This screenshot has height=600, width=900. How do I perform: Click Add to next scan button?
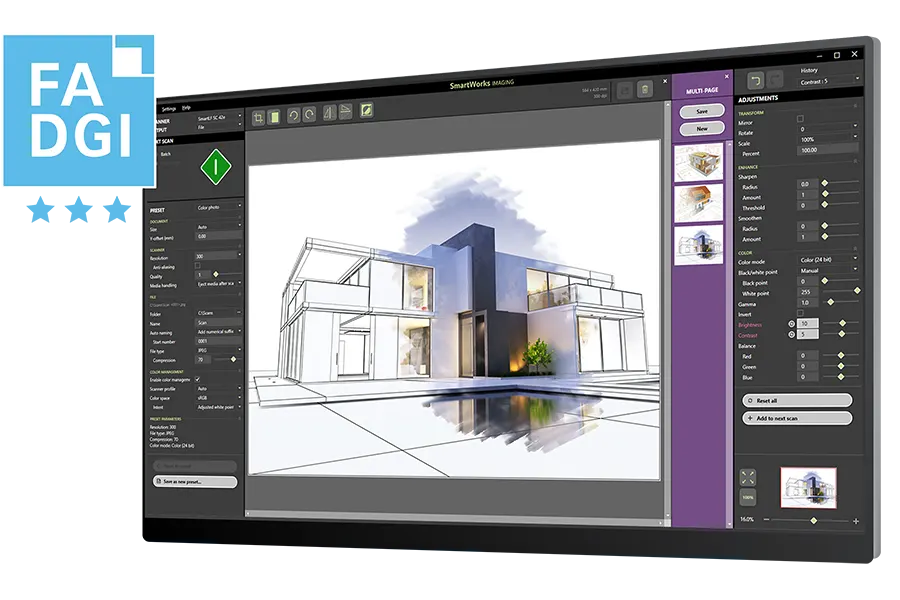tap(797, 418)
